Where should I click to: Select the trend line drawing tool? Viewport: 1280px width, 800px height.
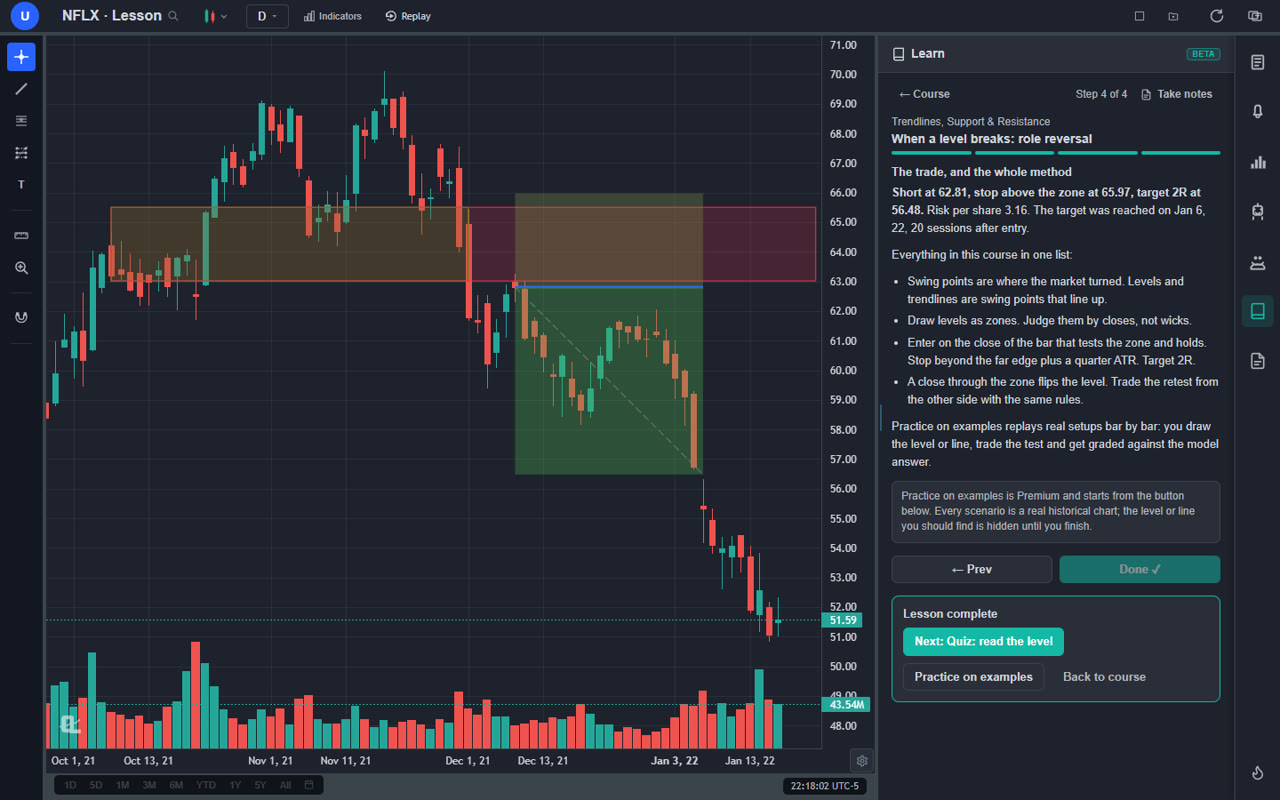(21, 89)
